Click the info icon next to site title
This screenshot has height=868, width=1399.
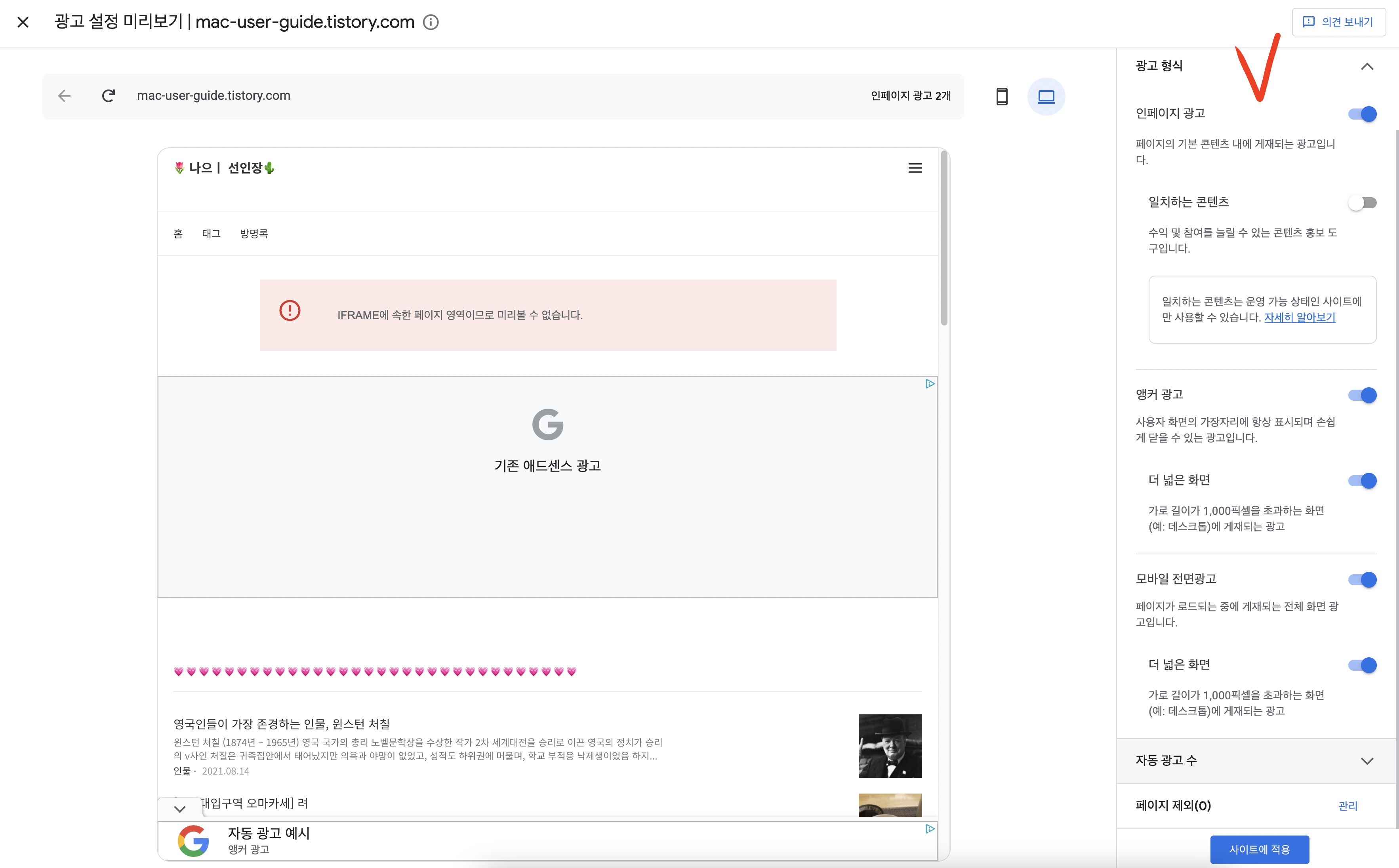click(x=431, y=23)
